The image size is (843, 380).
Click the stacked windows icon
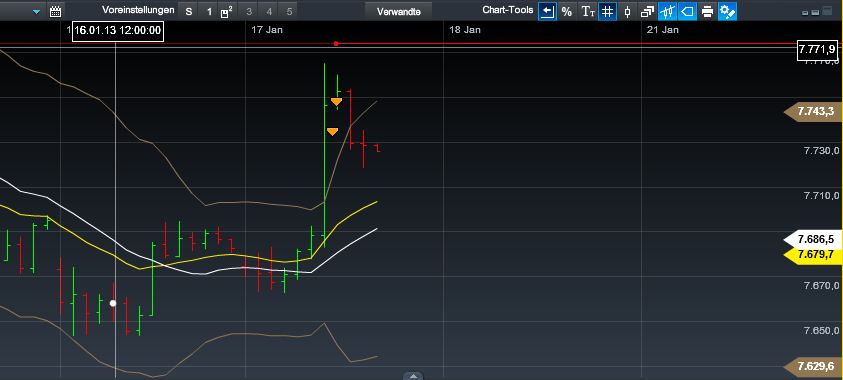[x=647, y=11]
